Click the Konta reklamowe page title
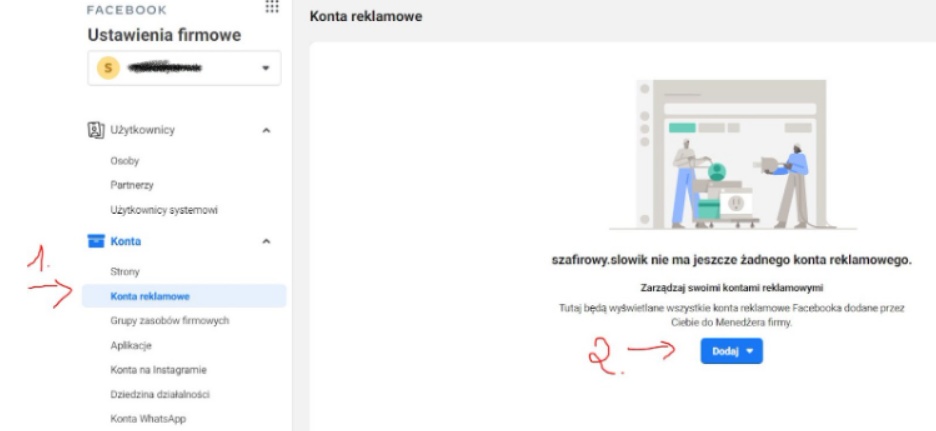This screenshot has height=431, width=936. (x=366, y=17)
